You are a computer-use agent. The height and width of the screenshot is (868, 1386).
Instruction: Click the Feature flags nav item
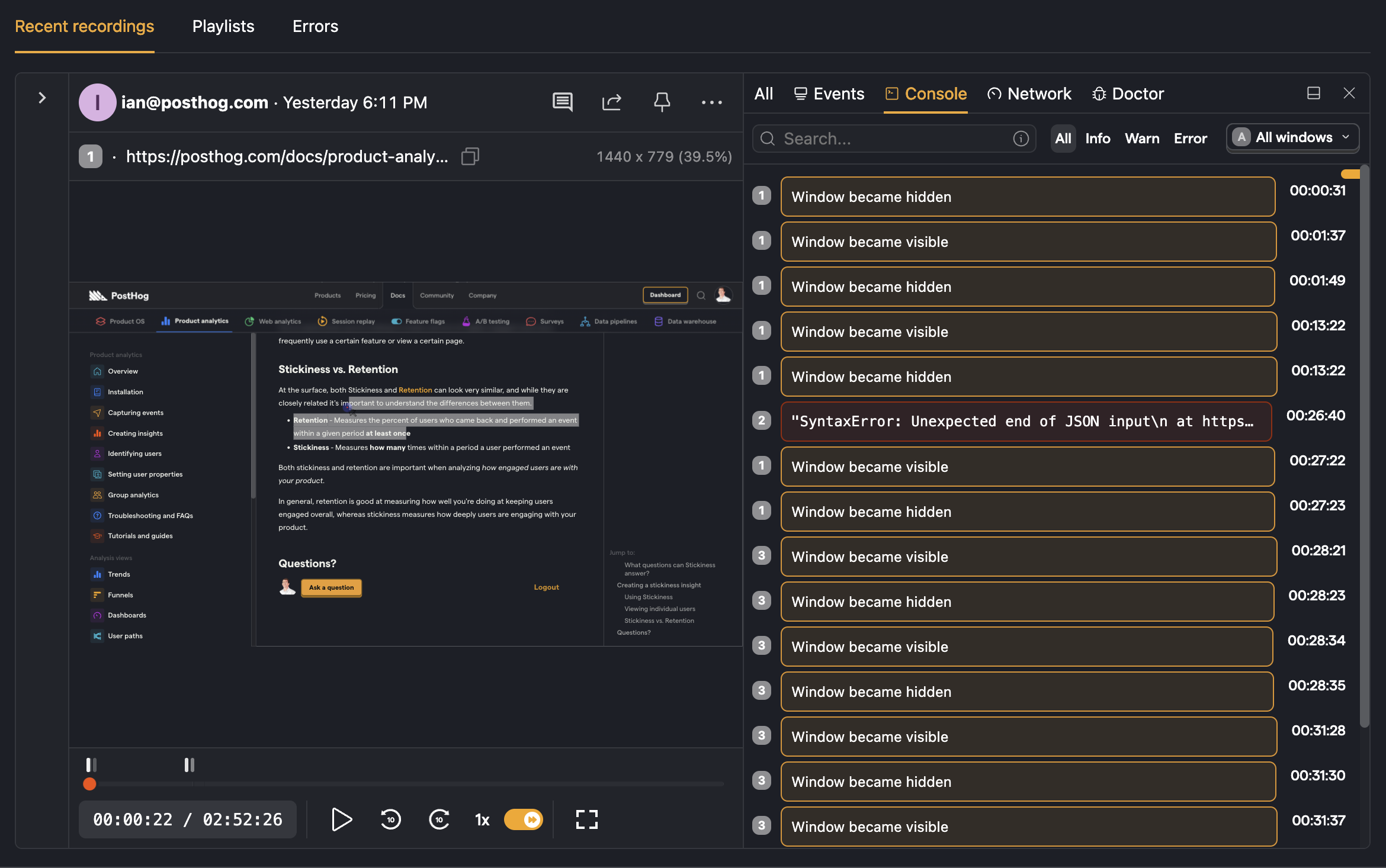pos(418,322)
